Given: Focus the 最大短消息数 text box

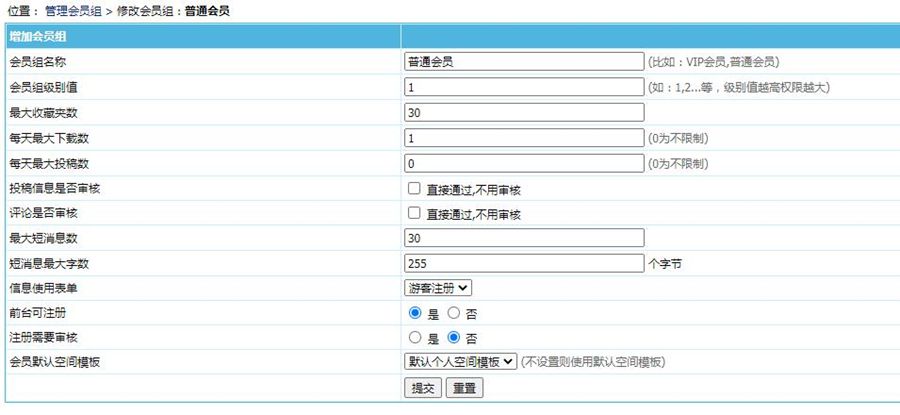Looking at the screenshot, I should (524, 238).
